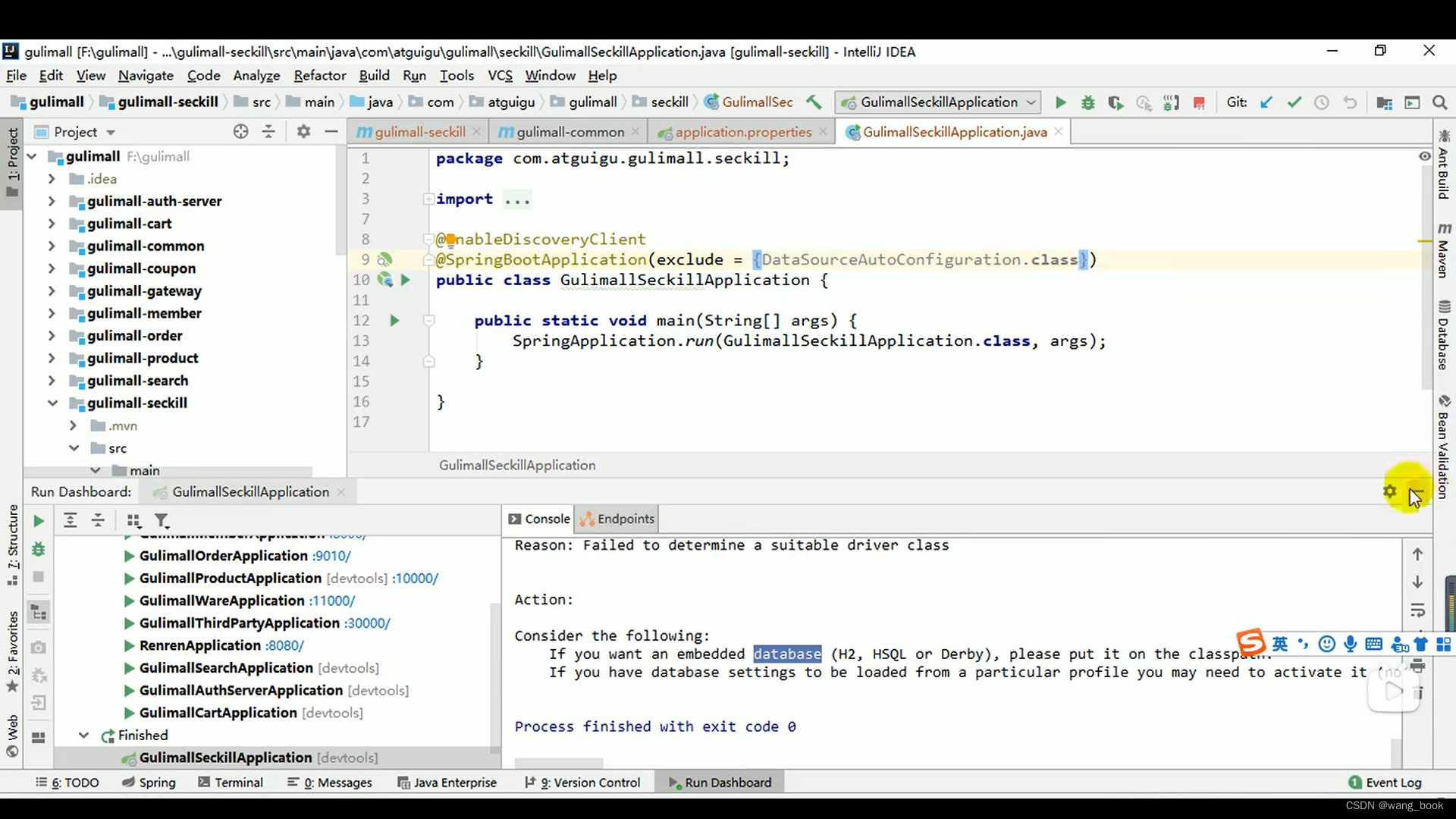Build project with hammer icon
Screen dimensions: 1456x819
click(814, 102)
